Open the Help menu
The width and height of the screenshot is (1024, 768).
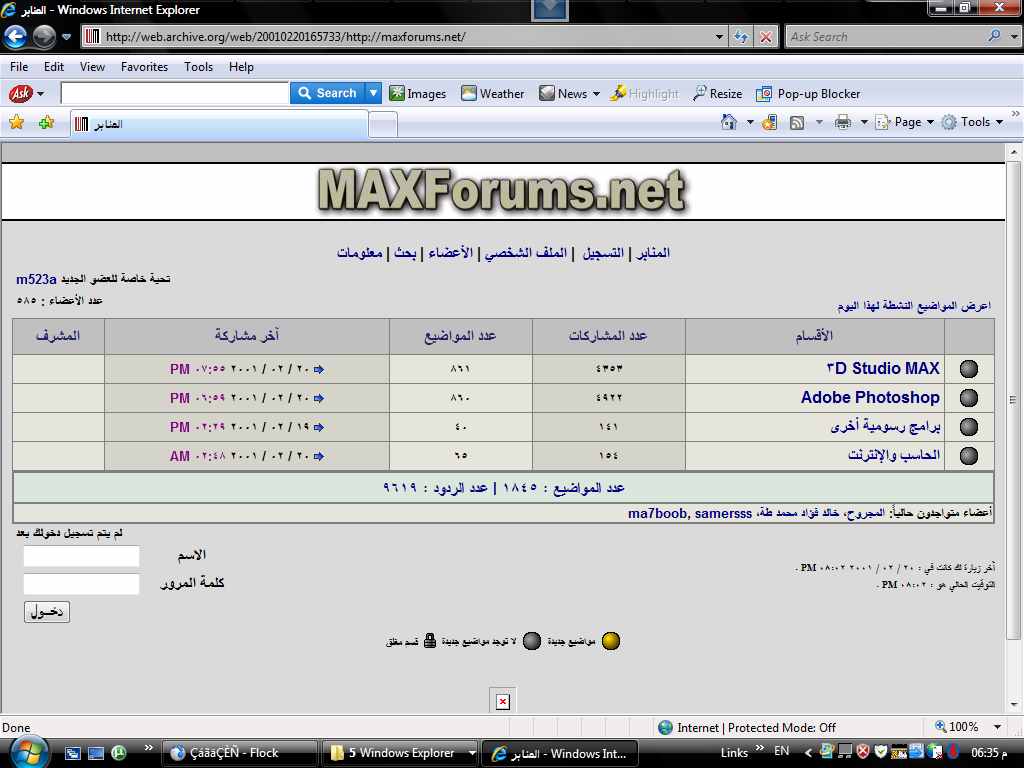point(241,67)
